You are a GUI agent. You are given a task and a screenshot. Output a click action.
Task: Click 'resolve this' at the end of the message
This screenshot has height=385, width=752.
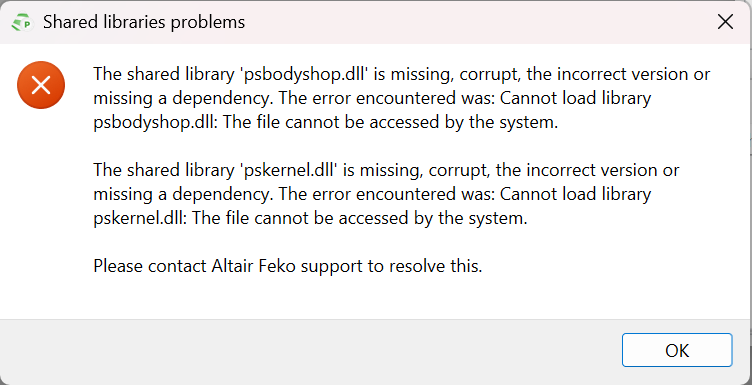[x=435, y=266]
